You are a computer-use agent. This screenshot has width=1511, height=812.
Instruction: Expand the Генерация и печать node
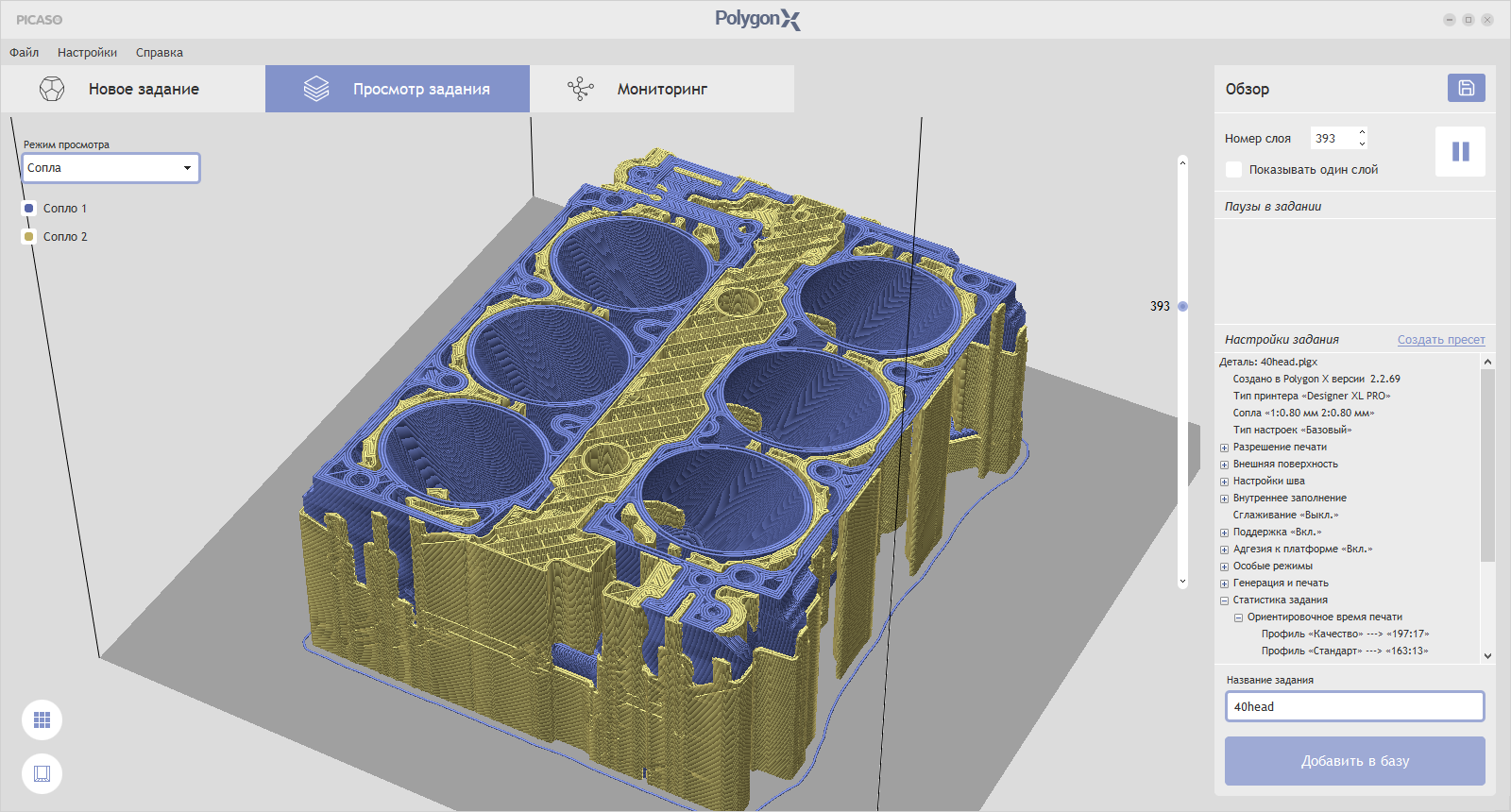1224,584
